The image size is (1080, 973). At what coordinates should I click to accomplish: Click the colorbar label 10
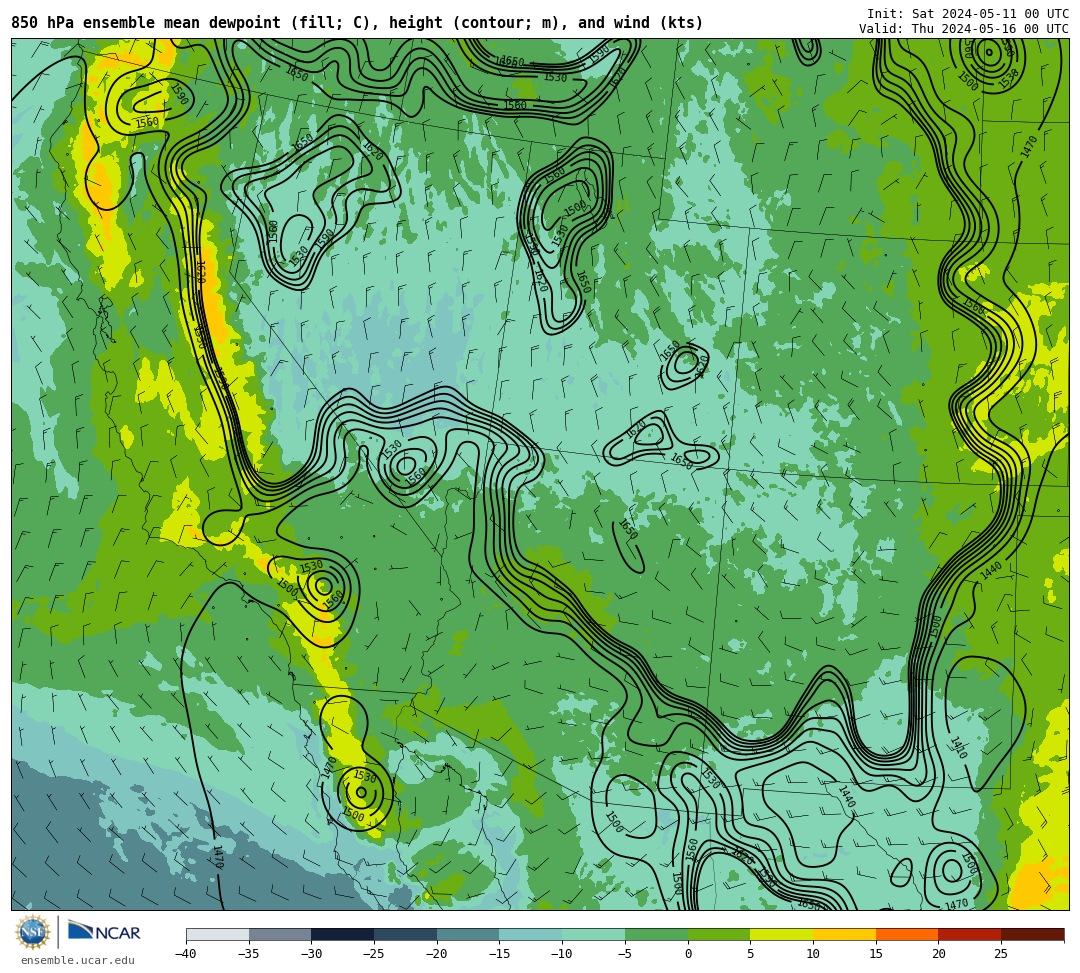tap(813, 954)
